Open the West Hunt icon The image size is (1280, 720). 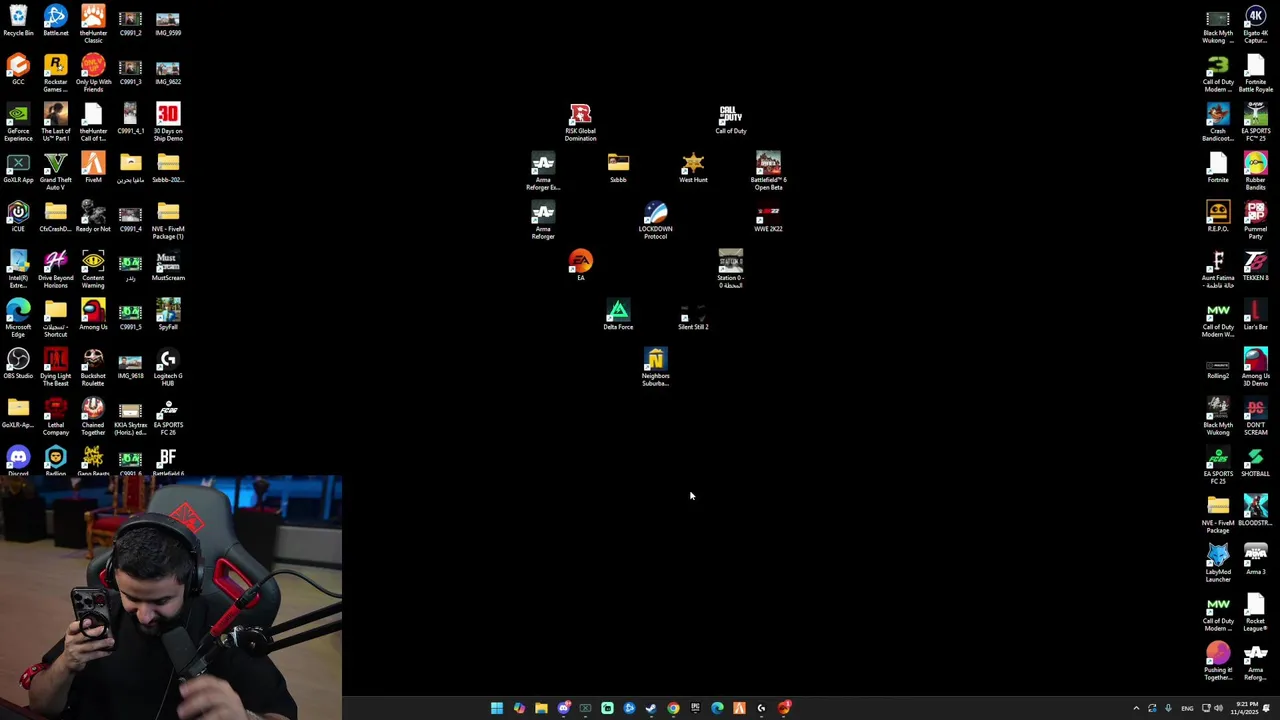(x=693, y=167)
